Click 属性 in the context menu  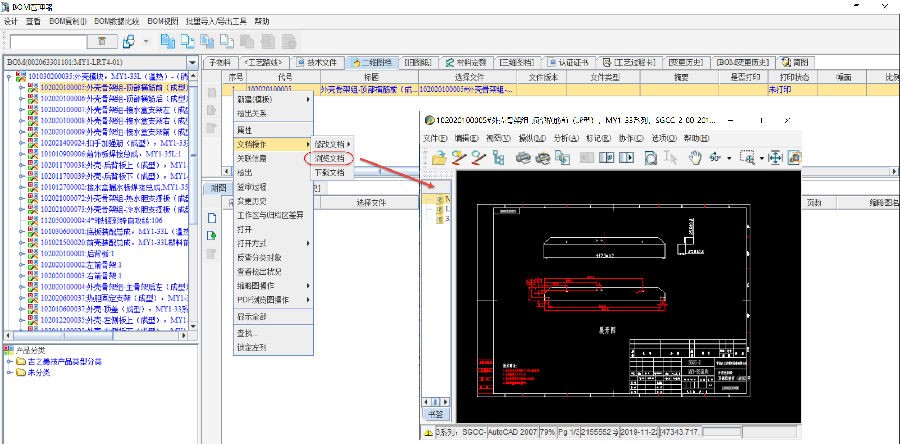point(244,130)
